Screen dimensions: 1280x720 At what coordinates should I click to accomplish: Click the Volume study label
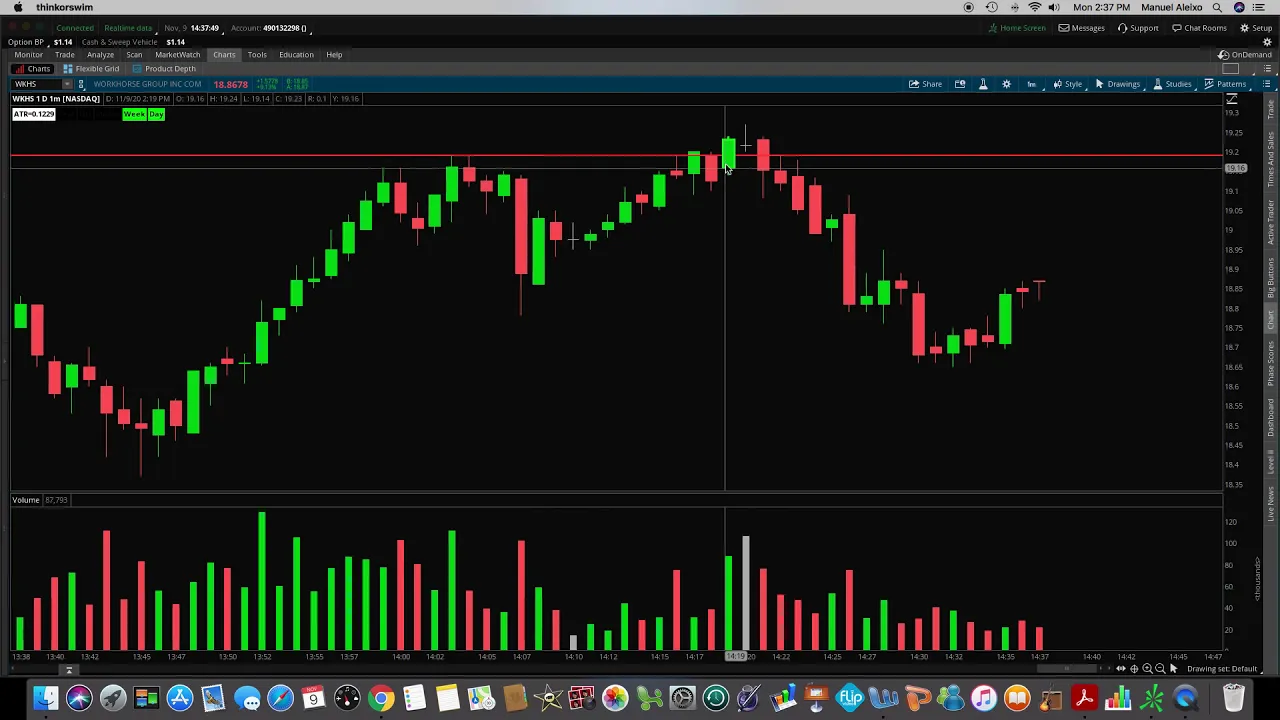point(26,500)
